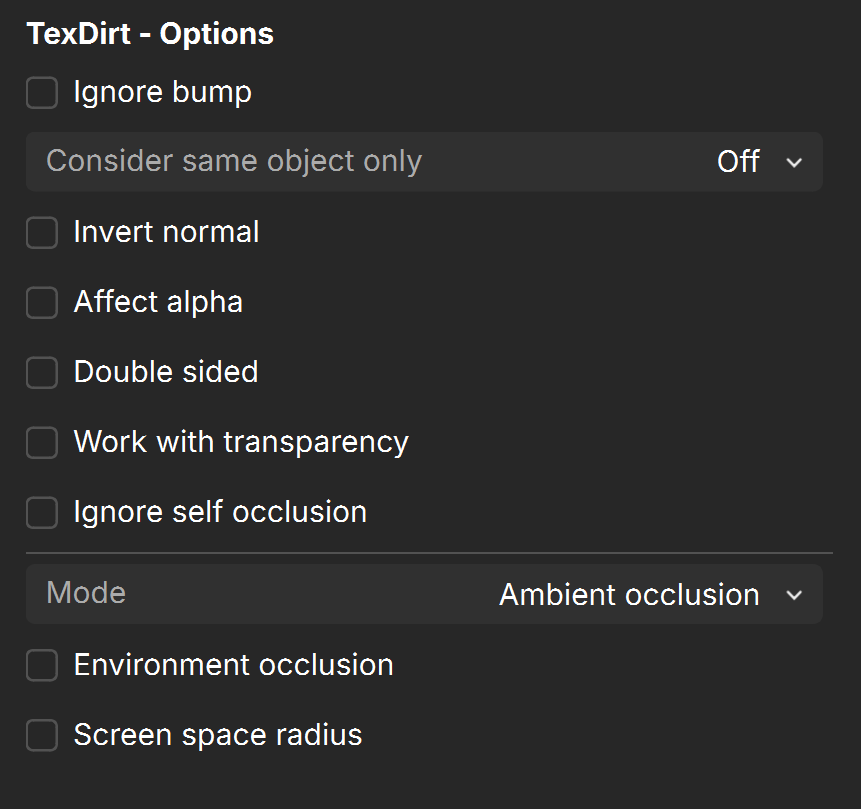Click the Consider same object only label

point(234,161)
